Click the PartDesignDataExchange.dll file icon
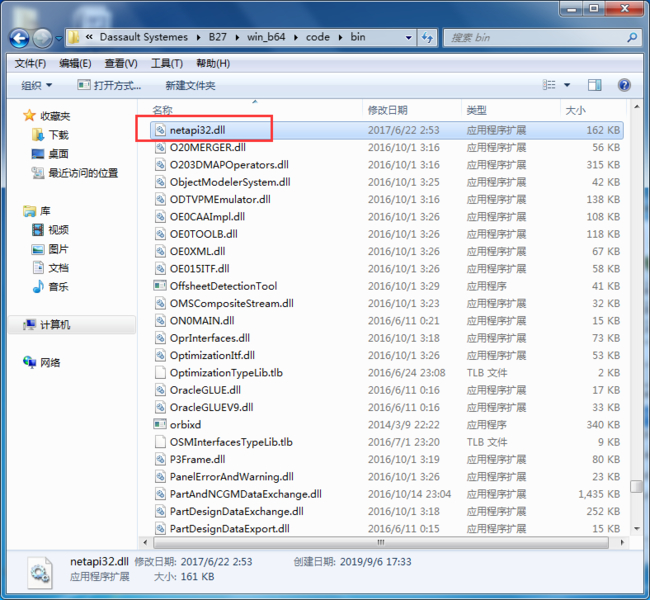The height and width of the screenshot is (600, 650). click(x=160, y=512)
